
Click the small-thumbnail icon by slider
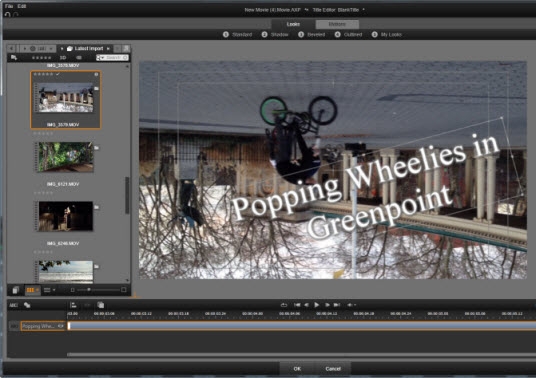coord(72,290)
